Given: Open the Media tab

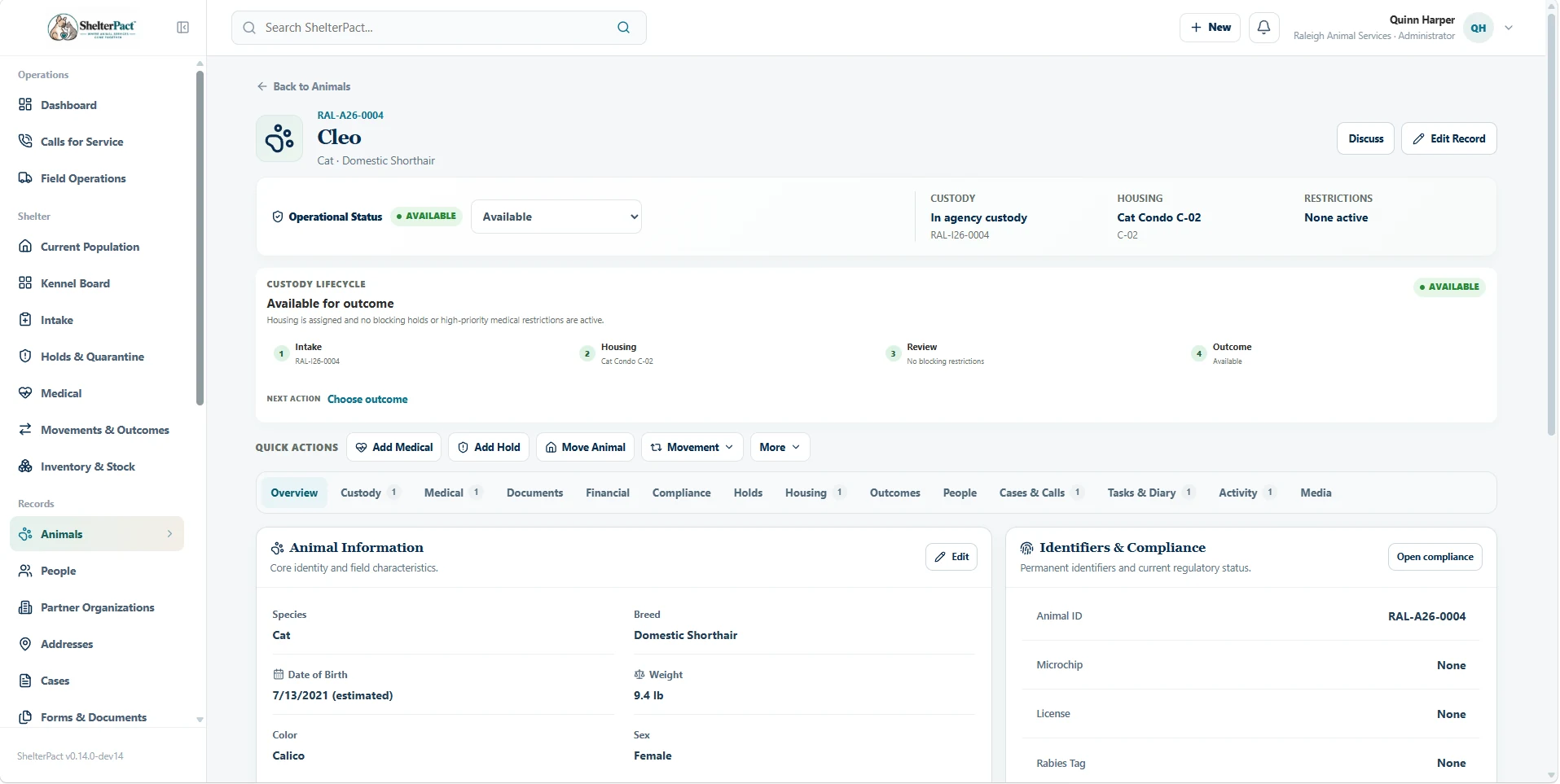Looking at the screenshot, I should click(1316, 493).
